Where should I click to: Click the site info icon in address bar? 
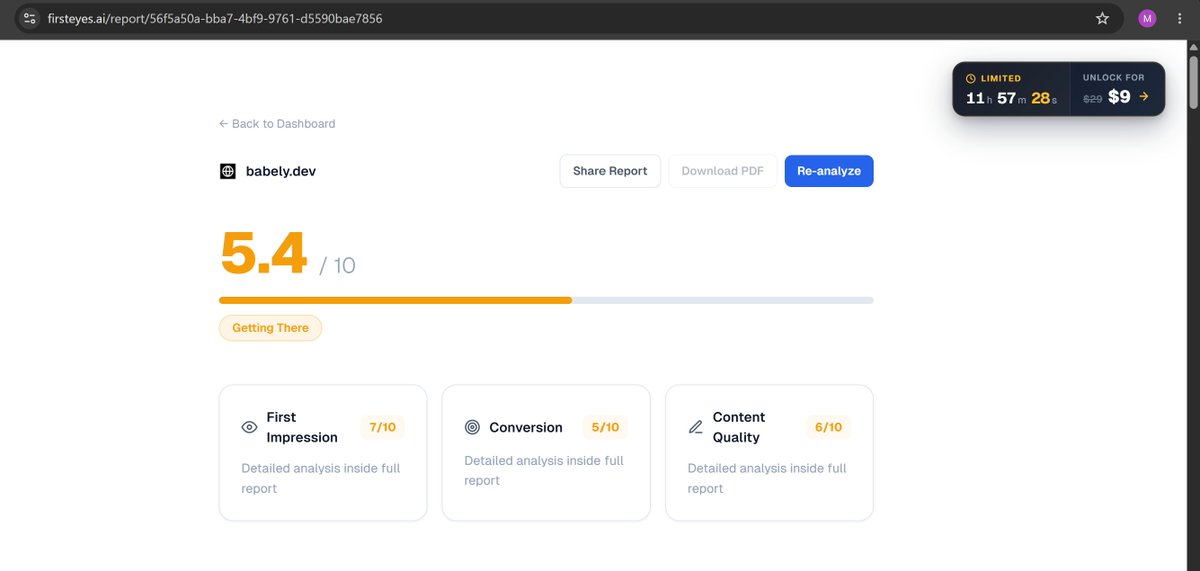(29, 18)
